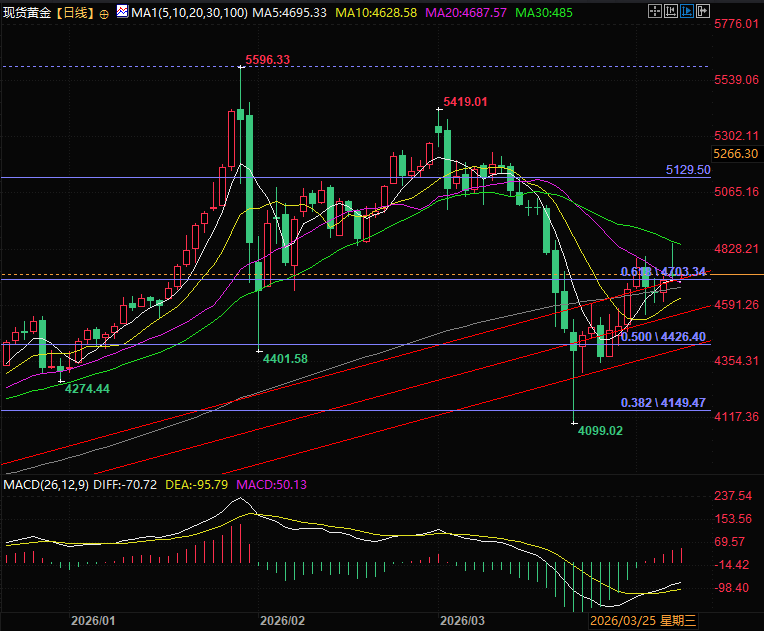Toggle the blue highlighted axis play icon
The height and width of the screenshot is (631, 764).
(x=687, y=11)
